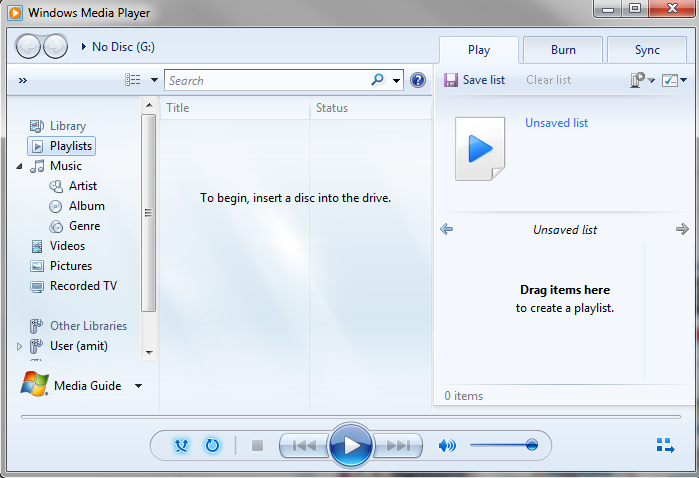Go to previous list with left arrow
The width and height of the screenshot is (699, 478).
pos(446,229)
